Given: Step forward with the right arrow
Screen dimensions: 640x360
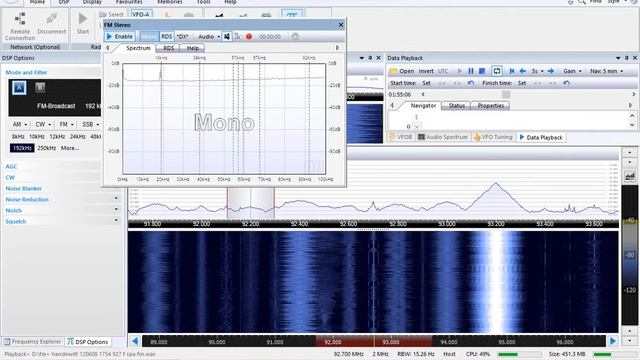Looking at the screenshot, I should (551, 71).
